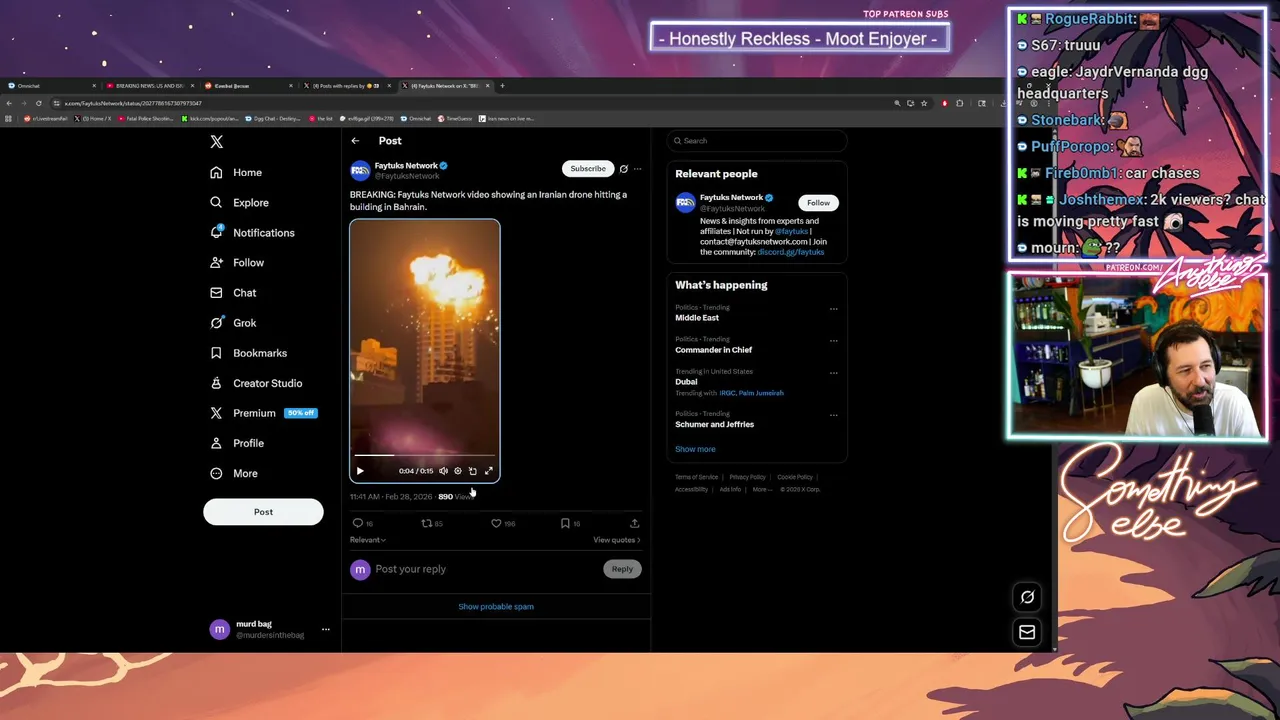Switch to the Omnichat browser tab

point(50,86)
